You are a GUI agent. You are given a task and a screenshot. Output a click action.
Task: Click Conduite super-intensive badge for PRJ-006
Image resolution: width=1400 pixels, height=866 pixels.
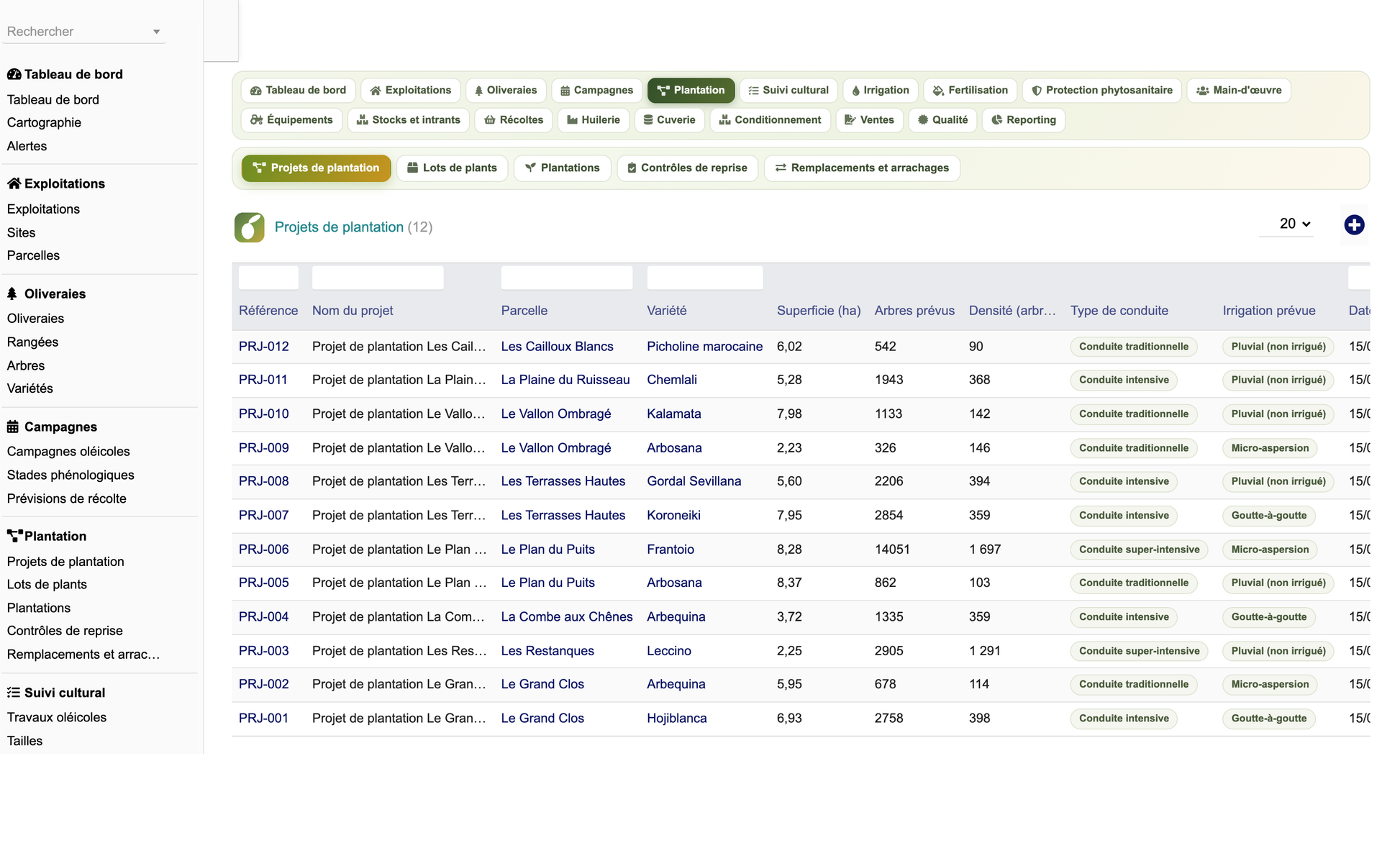point(1140,550)
